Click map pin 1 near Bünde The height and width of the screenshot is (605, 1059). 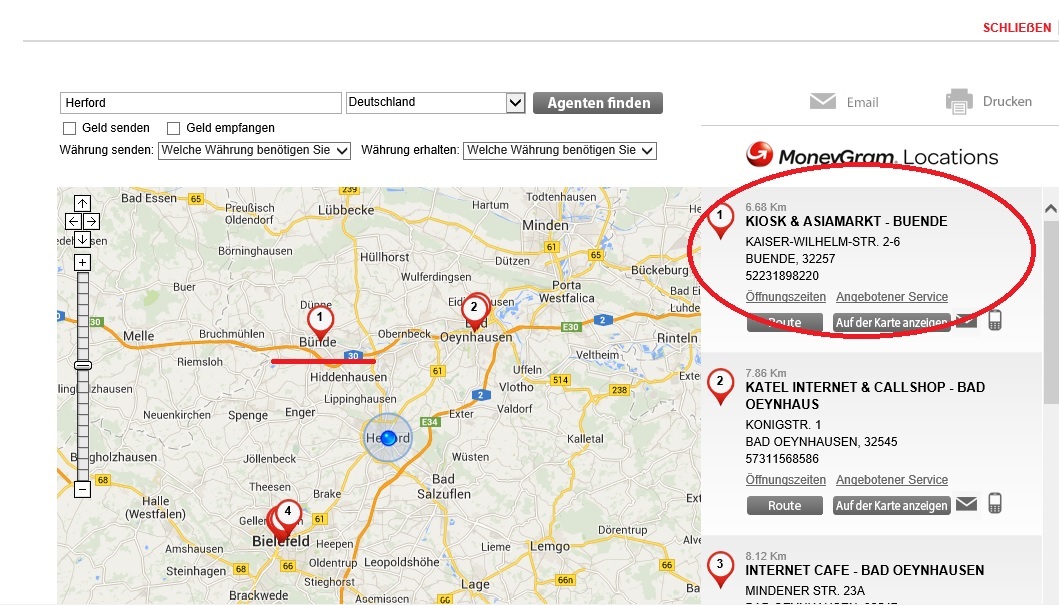coord(320,321)
